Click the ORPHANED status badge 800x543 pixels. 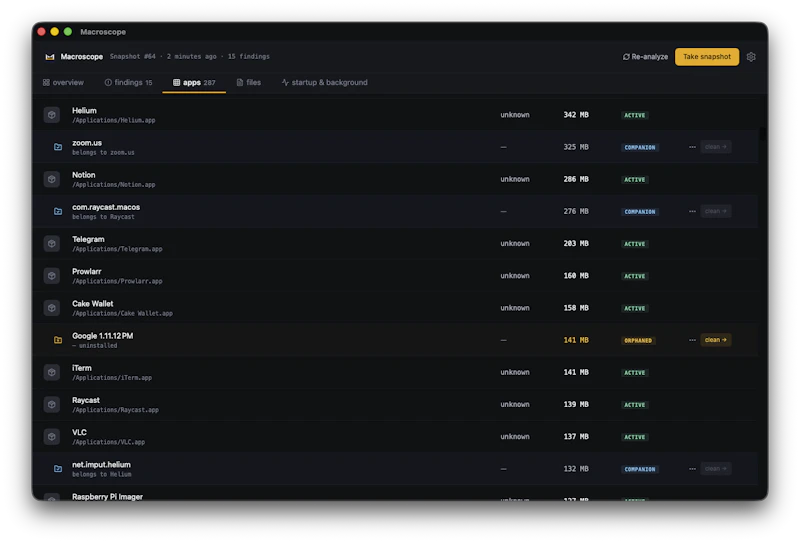click(638, 340)
